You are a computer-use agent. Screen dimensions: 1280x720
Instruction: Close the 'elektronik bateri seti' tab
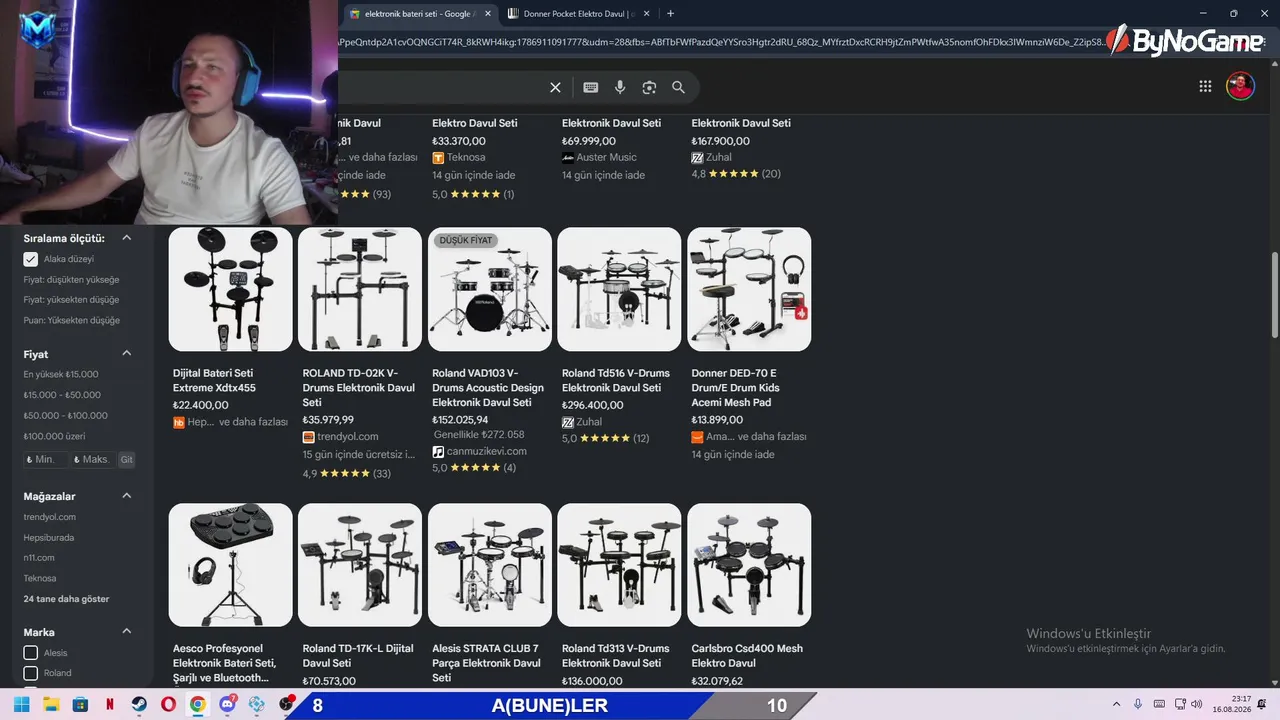point(488,14)
